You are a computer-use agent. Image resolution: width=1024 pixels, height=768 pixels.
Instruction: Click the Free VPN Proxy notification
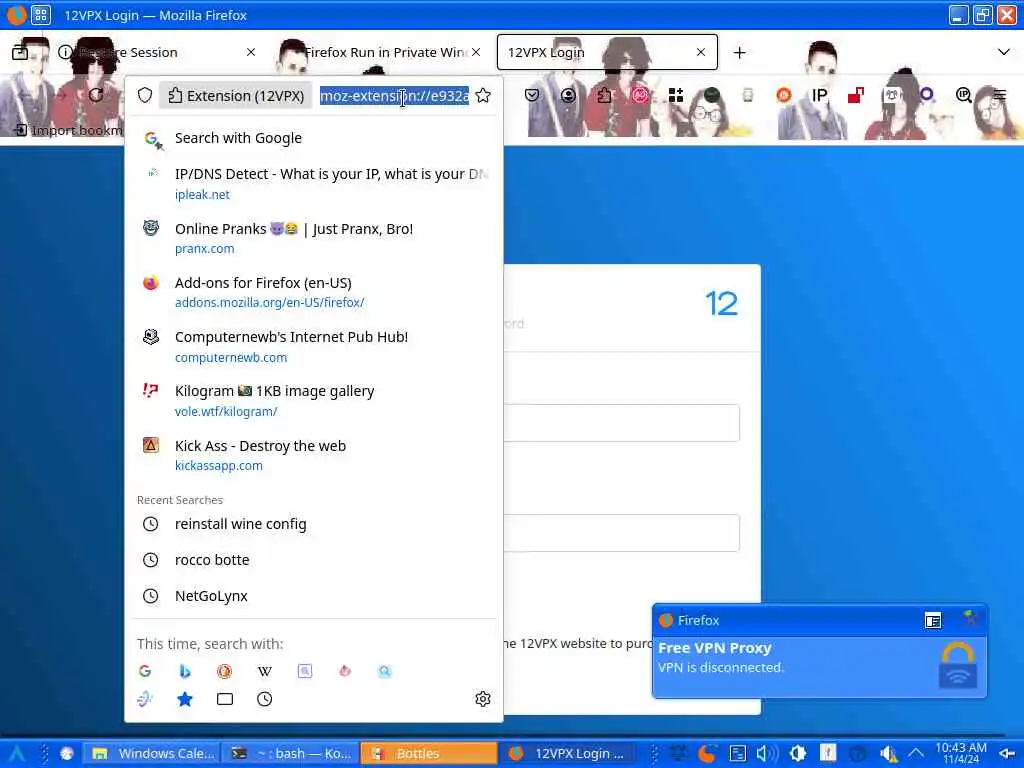click(x=820, y=666)
